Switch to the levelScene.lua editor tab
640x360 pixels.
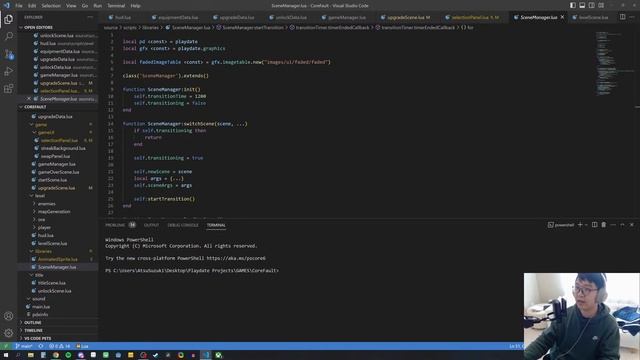[x=593, y=17]
